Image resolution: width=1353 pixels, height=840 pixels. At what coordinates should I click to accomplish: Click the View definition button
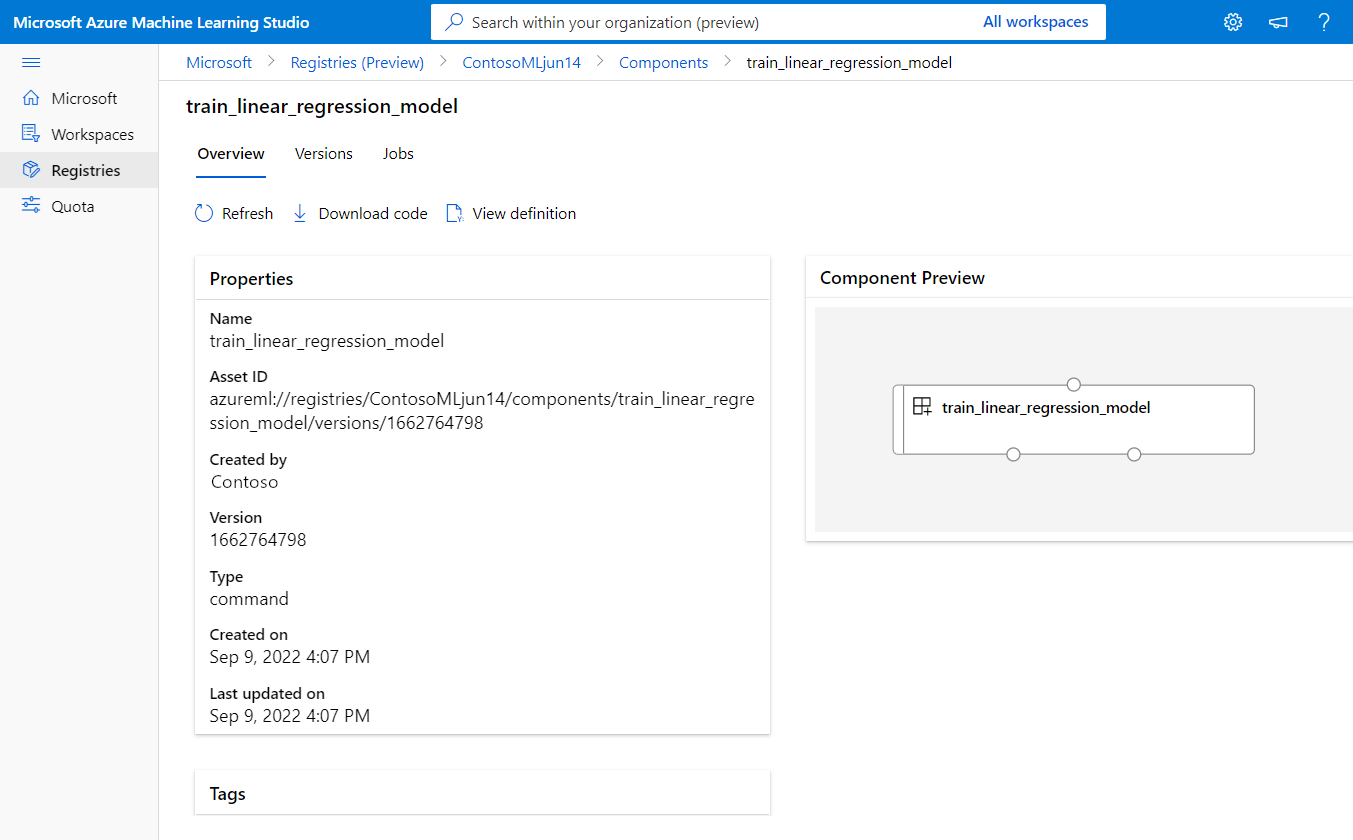point(511,213)
